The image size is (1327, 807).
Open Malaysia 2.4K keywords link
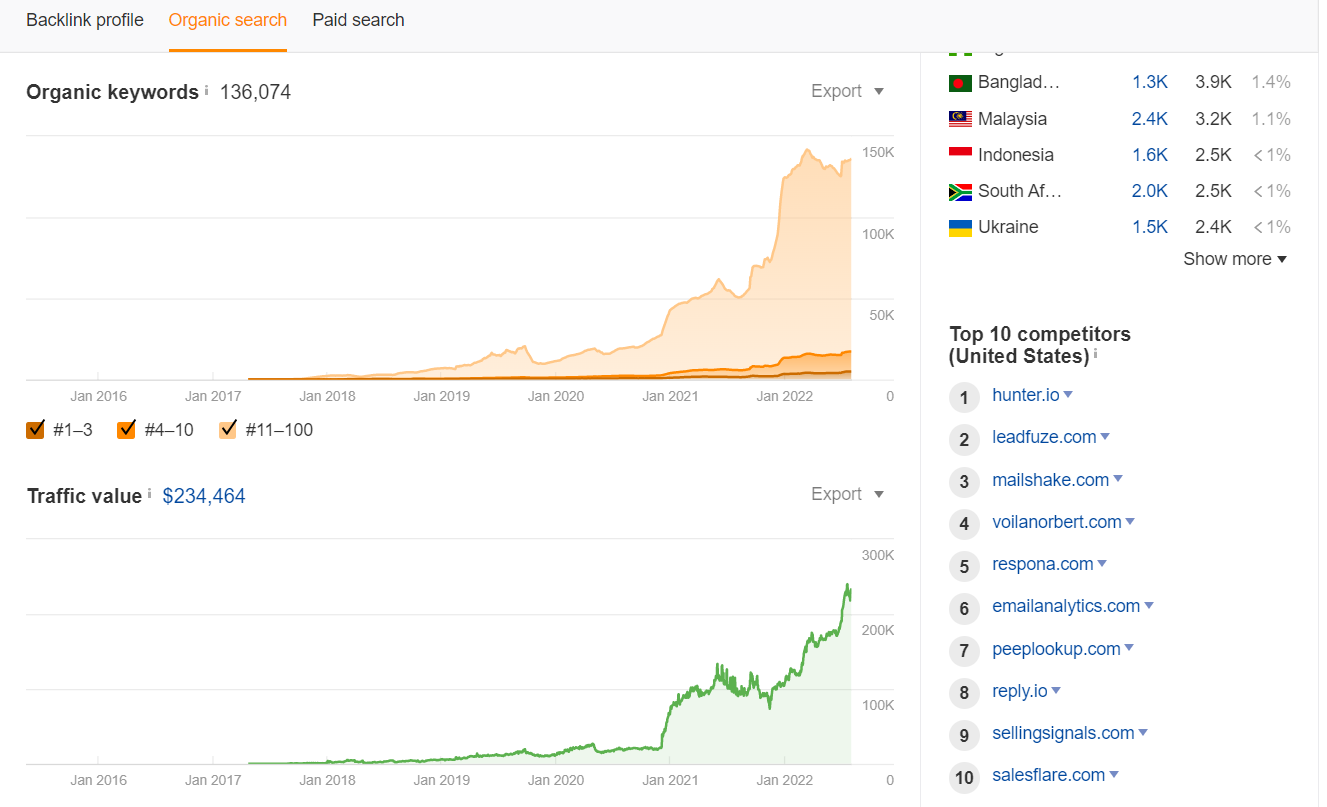coord(1150,119)
